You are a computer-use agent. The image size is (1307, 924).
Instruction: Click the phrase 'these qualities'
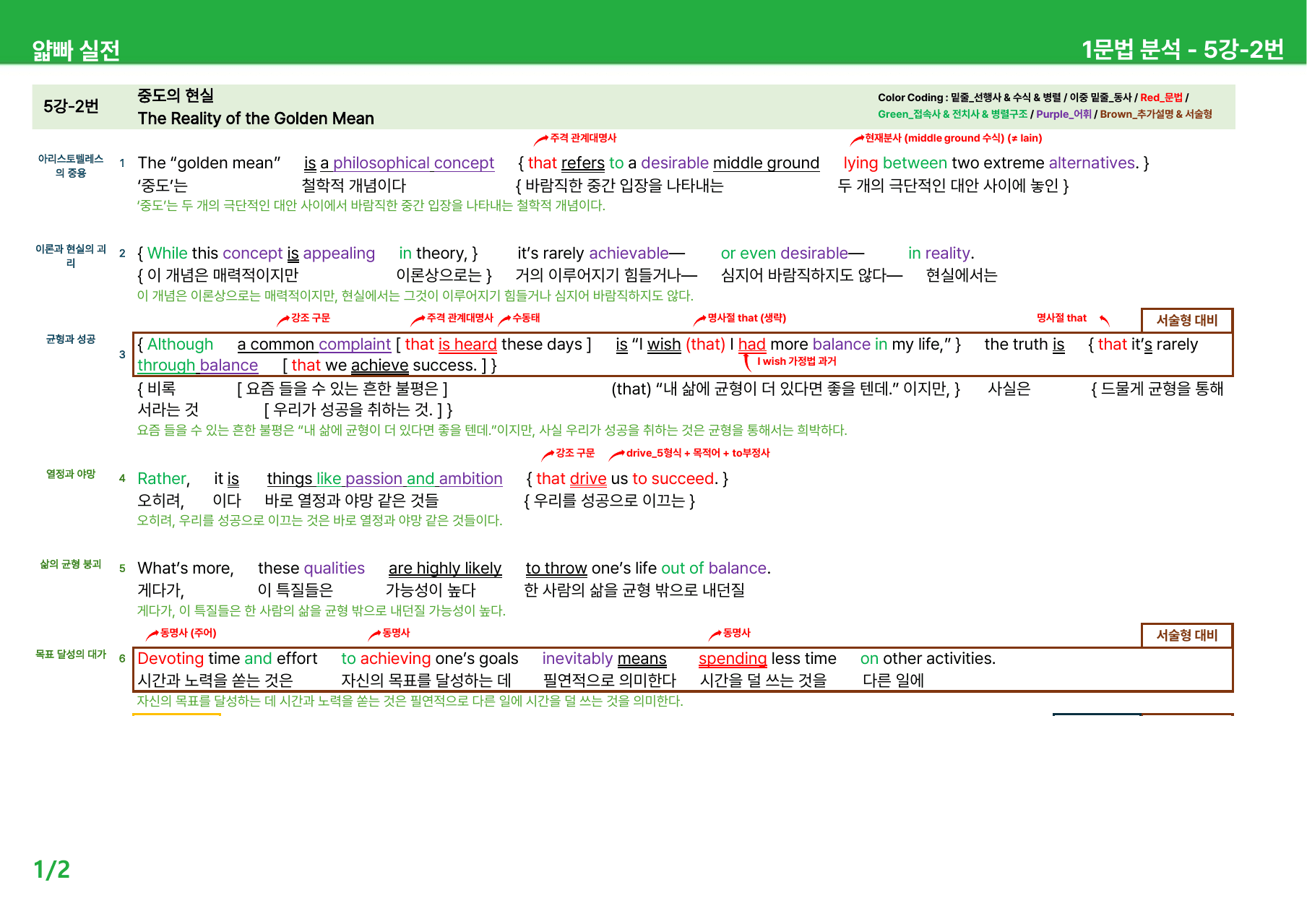311,569
